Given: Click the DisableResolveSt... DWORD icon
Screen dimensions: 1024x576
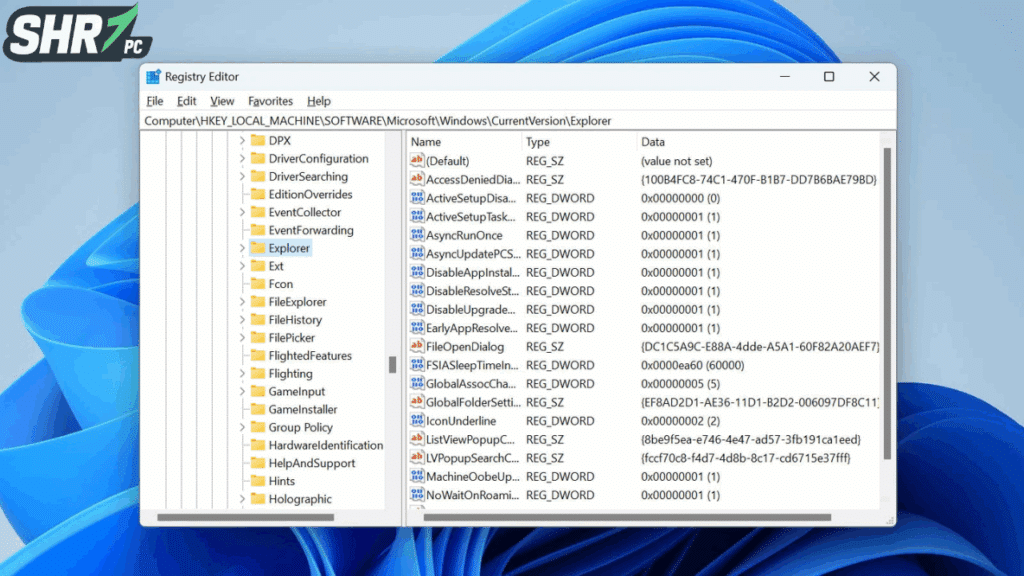Looking at the screenshot, I should coord(417,291).
